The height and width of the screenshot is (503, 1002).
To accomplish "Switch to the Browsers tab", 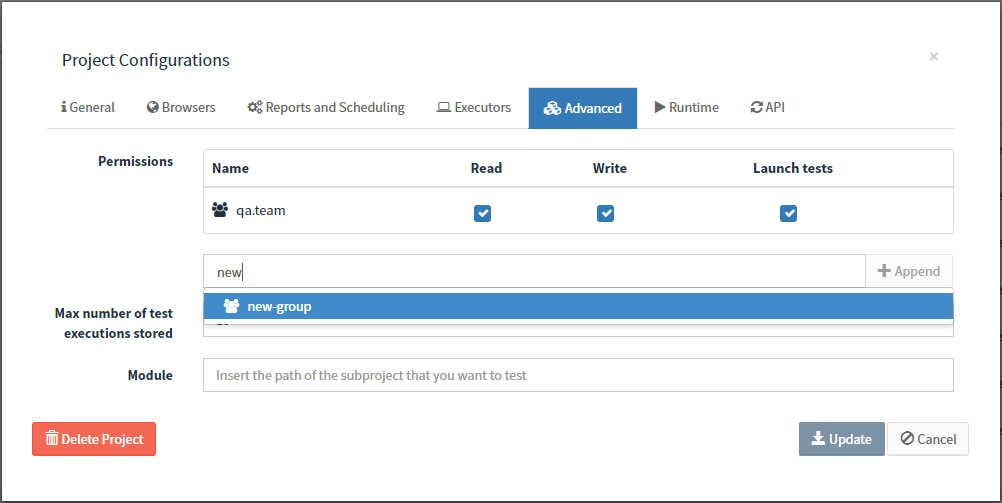I will coord(181,107).
